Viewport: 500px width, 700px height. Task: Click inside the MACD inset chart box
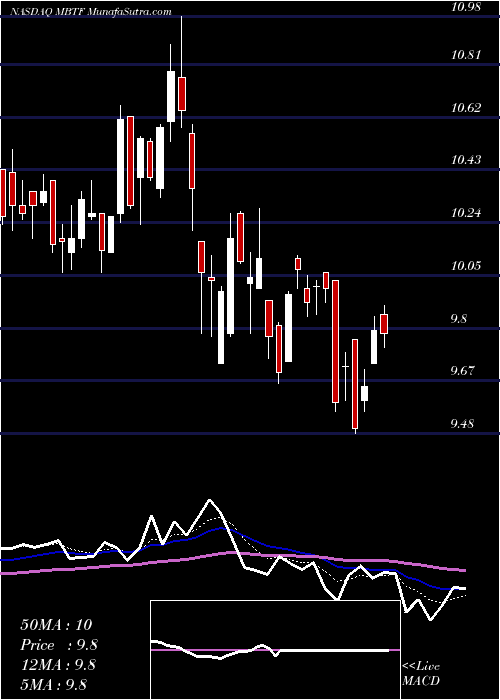(x=275, y=650)
